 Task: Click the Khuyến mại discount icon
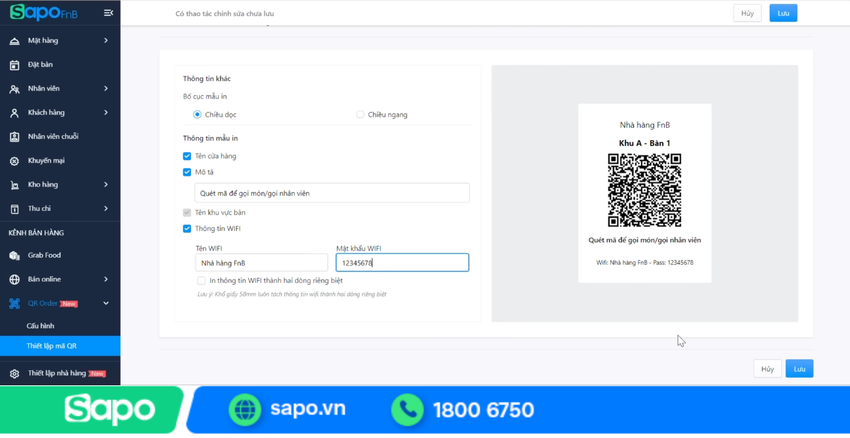[15, 161]
